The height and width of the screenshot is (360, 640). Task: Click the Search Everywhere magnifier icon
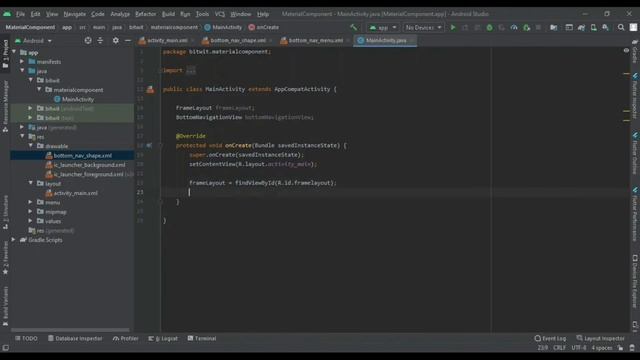(621, 27)
